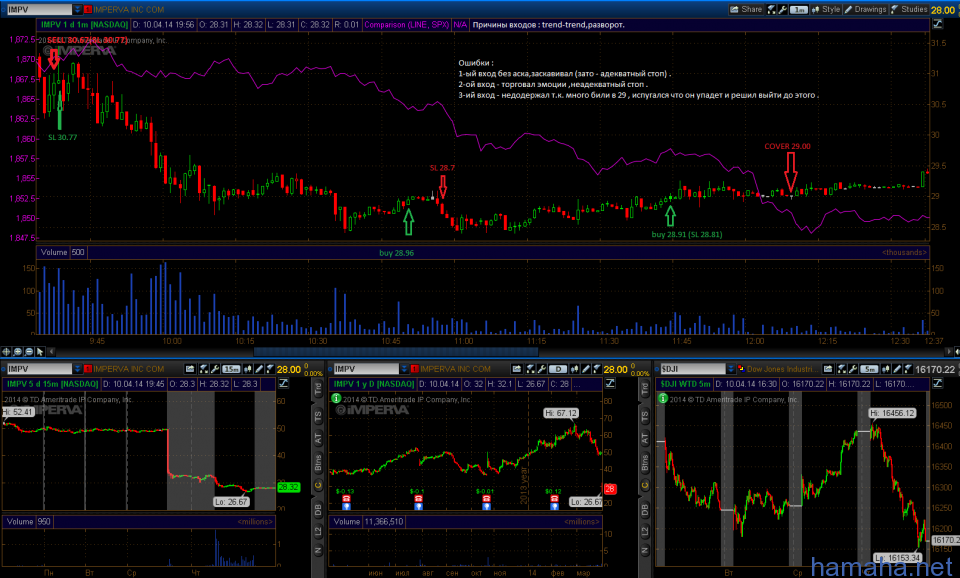The image size is (960, 578).
Task: Click the zoom out magnifier below volume panel
Action: pos(30,351)
